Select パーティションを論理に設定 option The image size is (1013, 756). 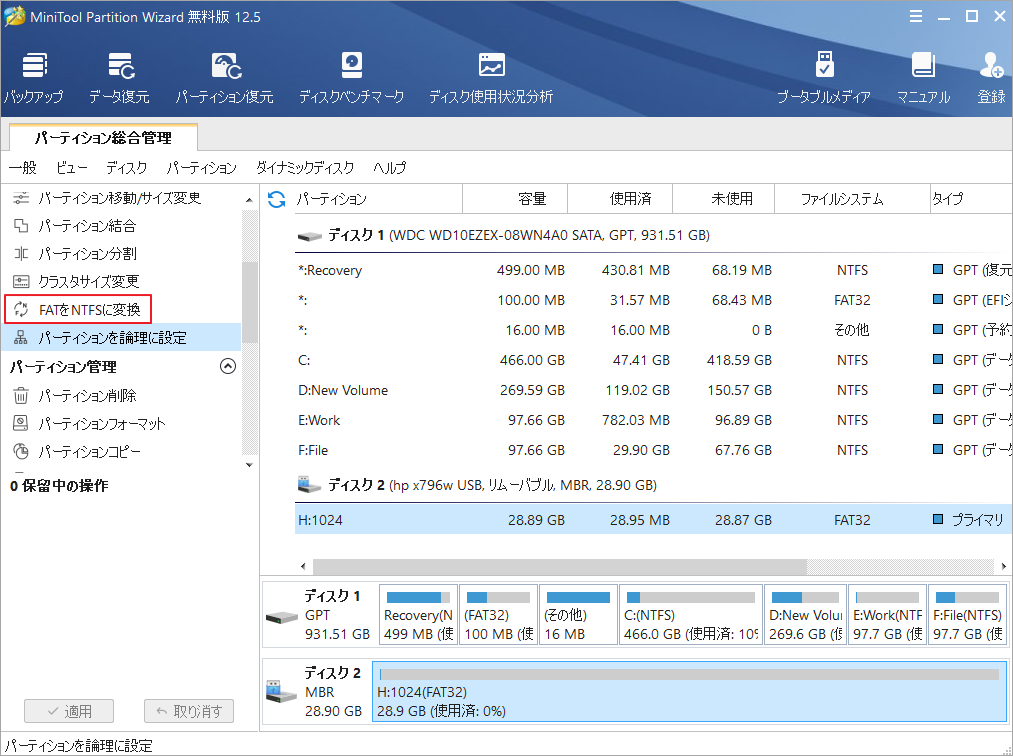(x=121, y=337)
